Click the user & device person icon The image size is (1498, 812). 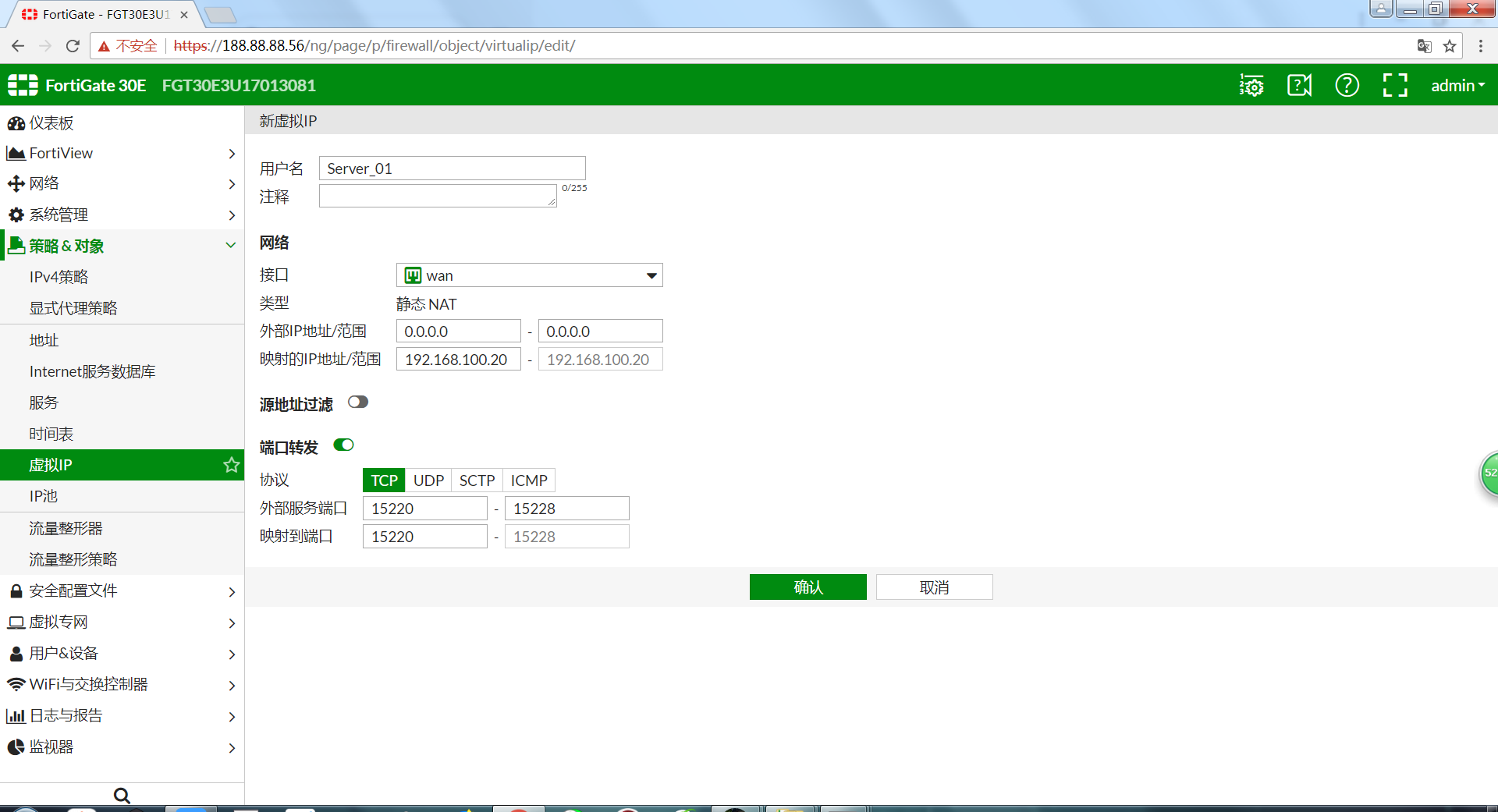16,654
